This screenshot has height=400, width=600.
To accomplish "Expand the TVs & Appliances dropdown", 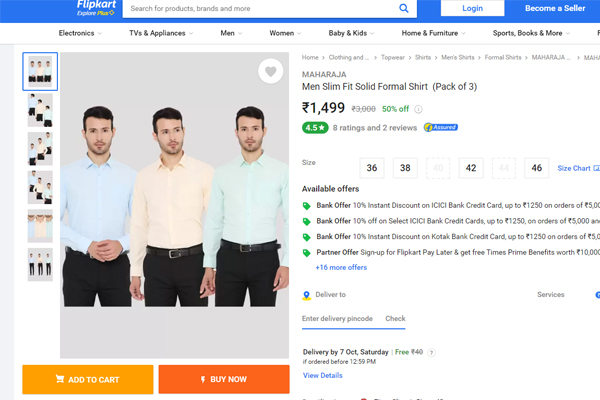I will (x=161, y=33).
